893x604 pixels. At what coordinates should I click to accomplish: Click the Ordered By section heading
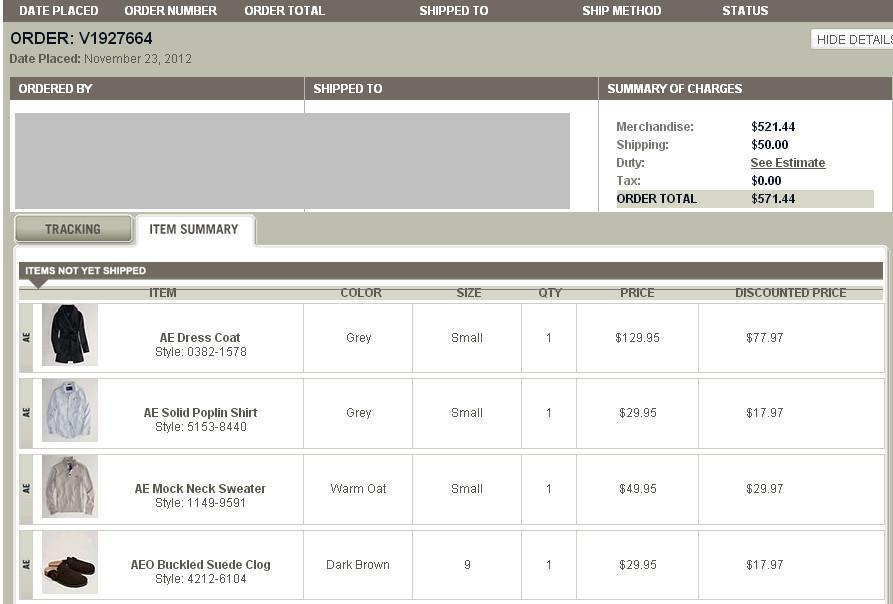tap(55, 89)
